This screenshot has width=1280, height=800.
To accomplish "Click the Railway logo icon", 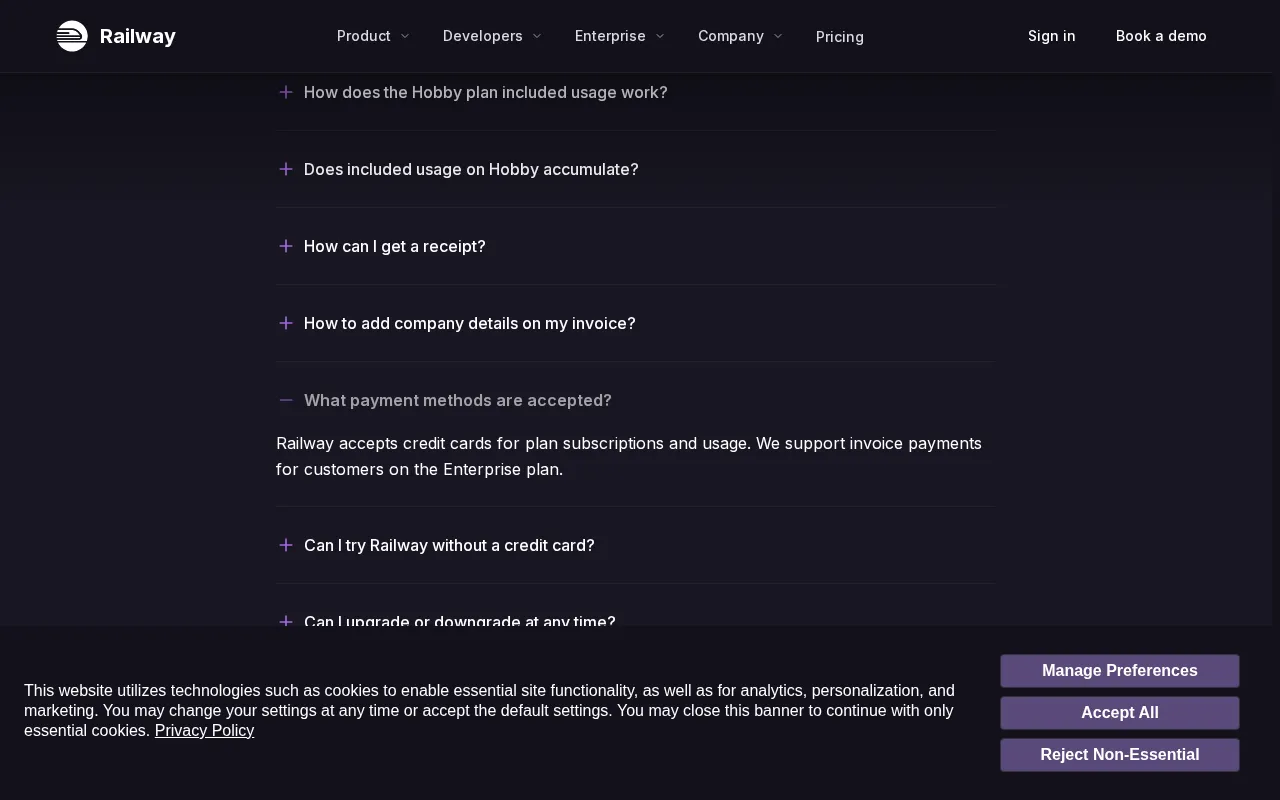I will (x=72, y=36).
